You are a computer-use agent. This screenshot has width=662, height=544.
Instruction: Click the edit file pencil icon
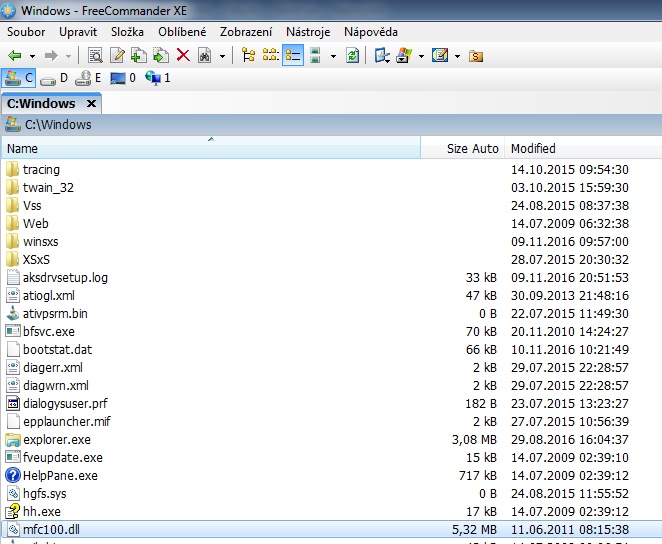[x=117, y=56]
